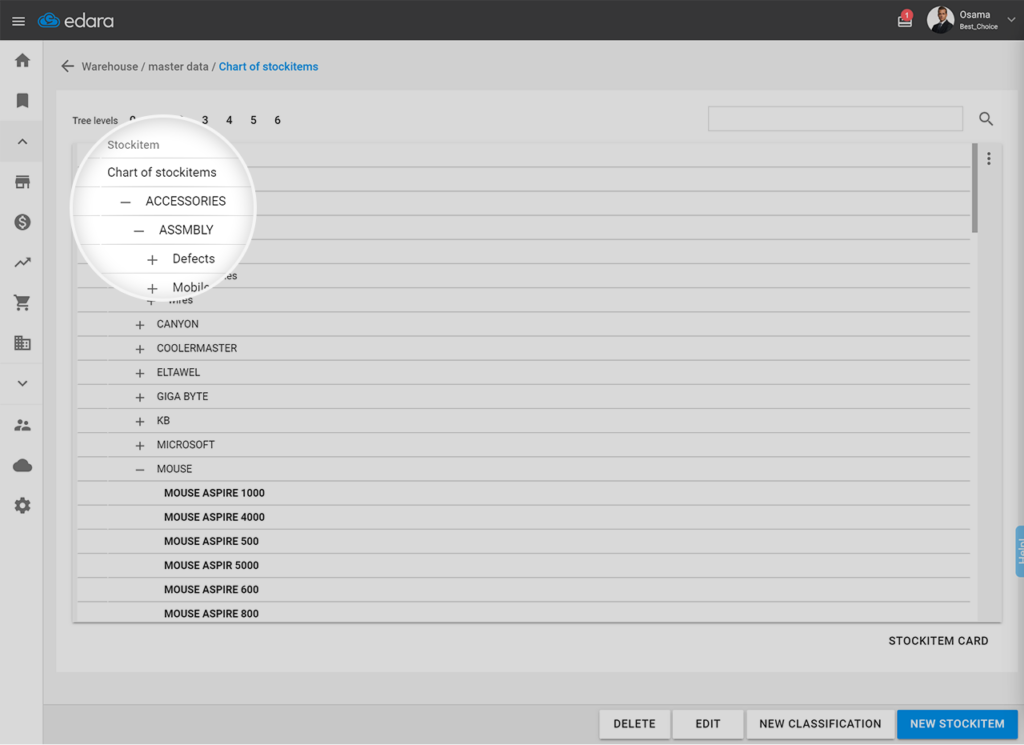Collapse the MOUSE node

pos(140,469)
